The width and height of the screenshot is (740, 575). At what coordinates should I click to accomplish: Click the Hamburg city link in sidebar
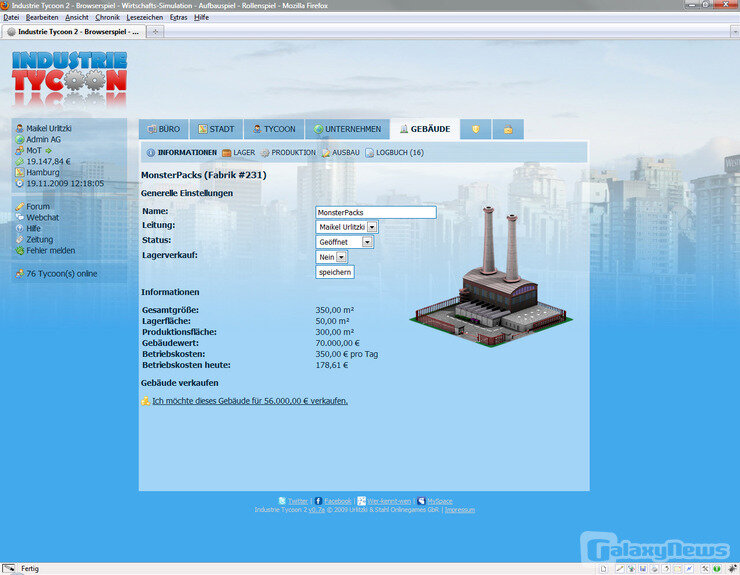(x=43, y=172)
